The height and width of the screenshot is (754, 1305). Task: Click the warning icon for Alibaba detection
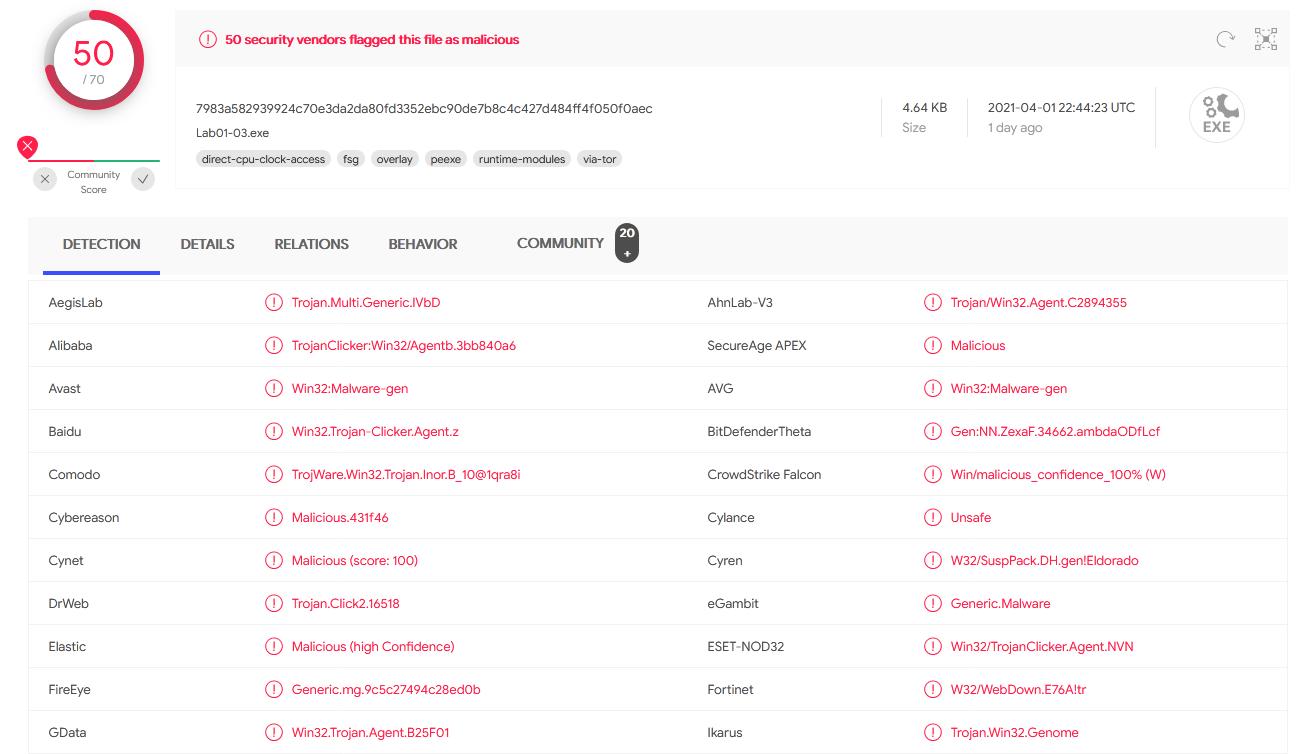tap(273, 345)
